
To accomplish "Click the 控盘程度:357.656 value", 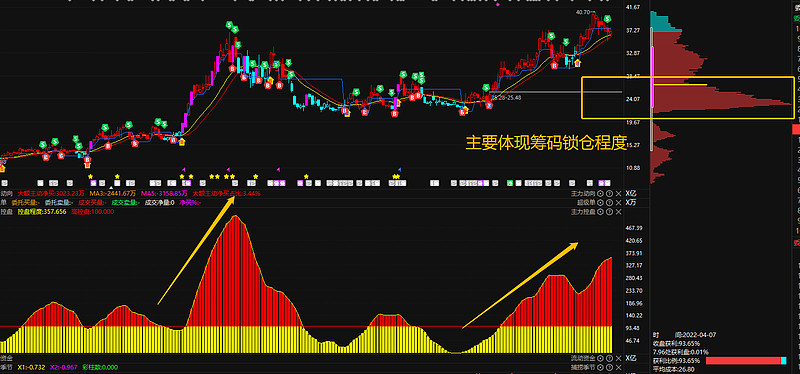I will tap(42, 211).
